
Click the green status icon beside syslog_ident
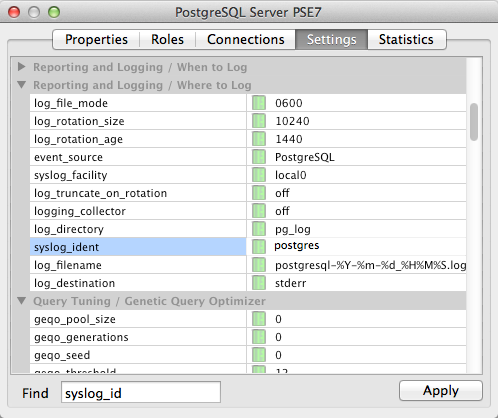(x=259, y=247)
